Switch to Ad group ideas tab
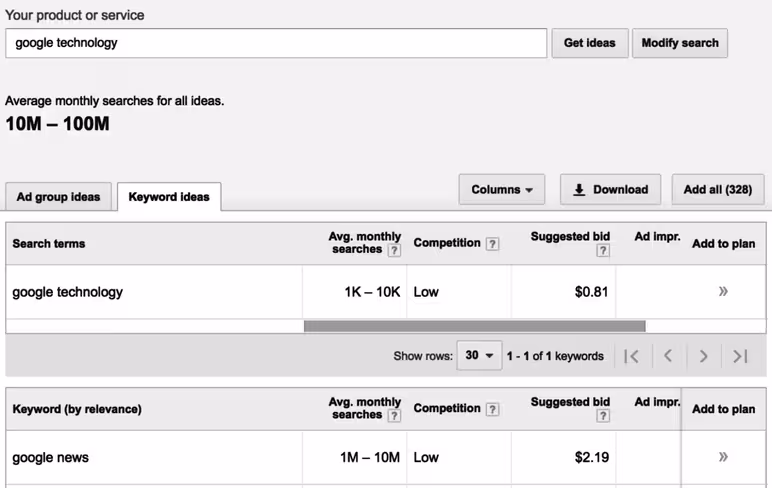772x488 pixels. [58, 197]
